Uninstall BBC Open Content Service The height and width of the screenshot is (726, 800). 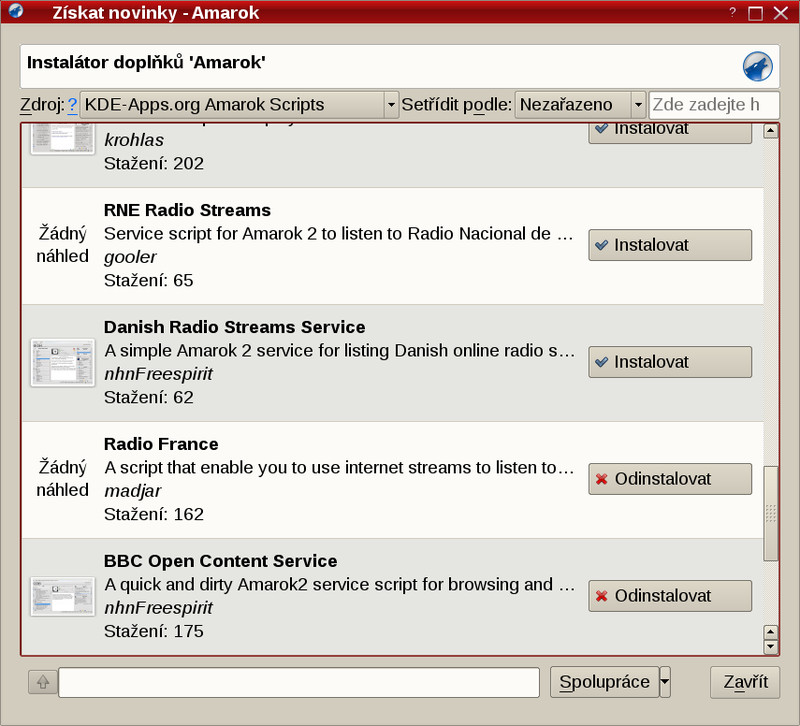[670, 595]
